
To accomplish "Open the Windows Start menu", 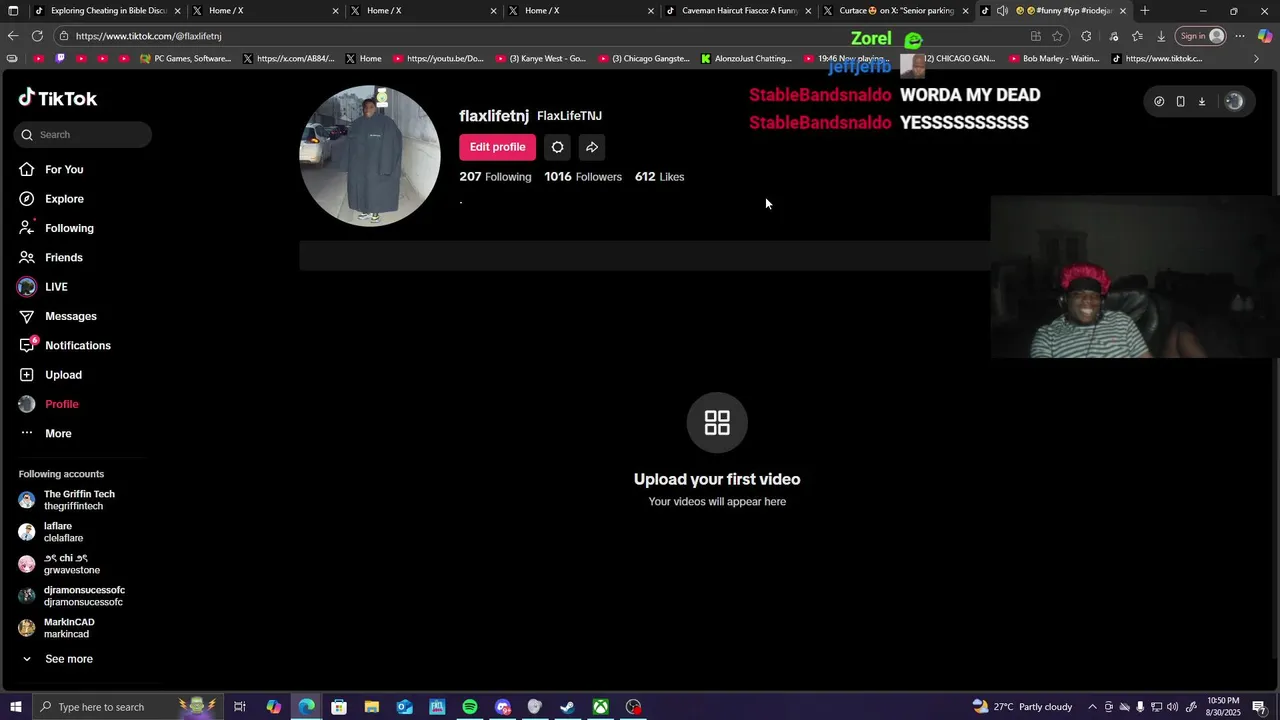I will point(15,707).
